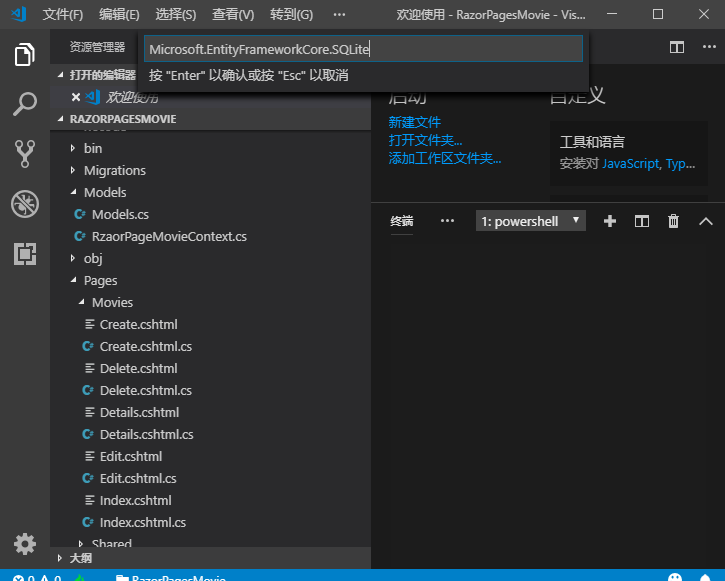This screenshot has width=725, height=581.
Task: Open Edit.cshtml.cs file
Action: pyautogui.click(x=138, y=478)
